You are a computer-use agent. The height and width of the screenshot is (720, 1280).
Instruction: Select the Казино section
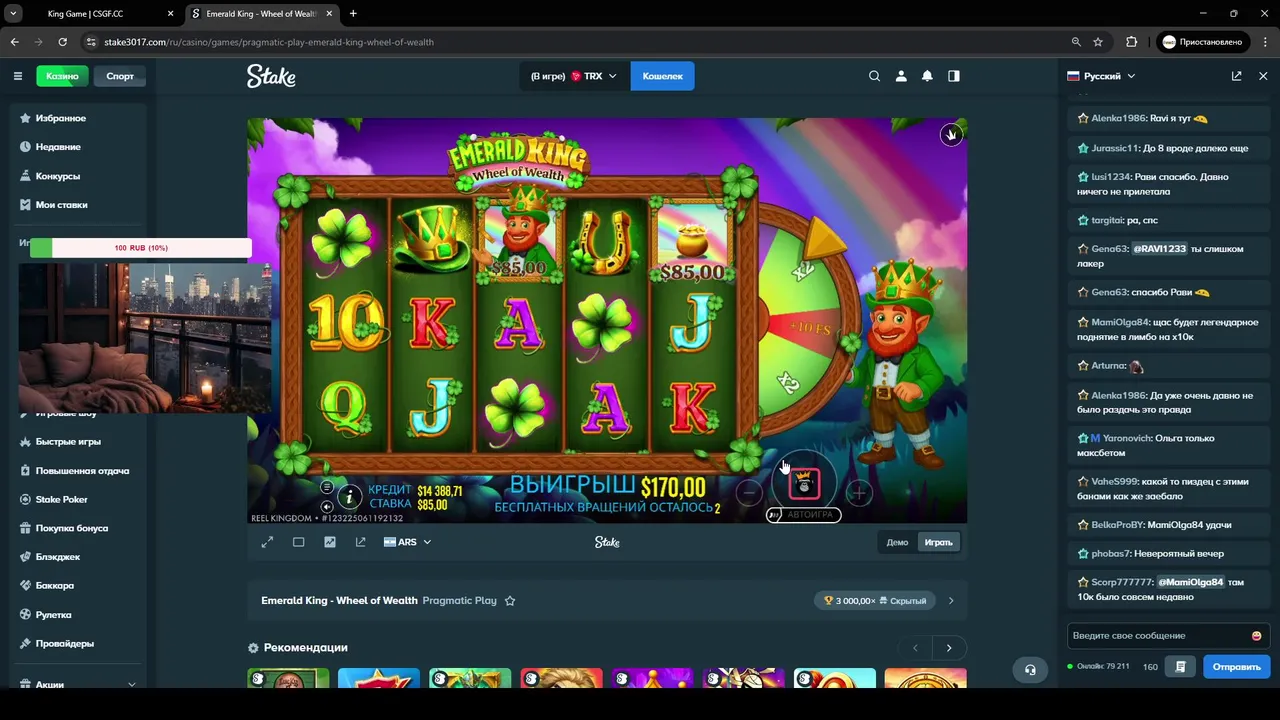(x=62, y=76)
